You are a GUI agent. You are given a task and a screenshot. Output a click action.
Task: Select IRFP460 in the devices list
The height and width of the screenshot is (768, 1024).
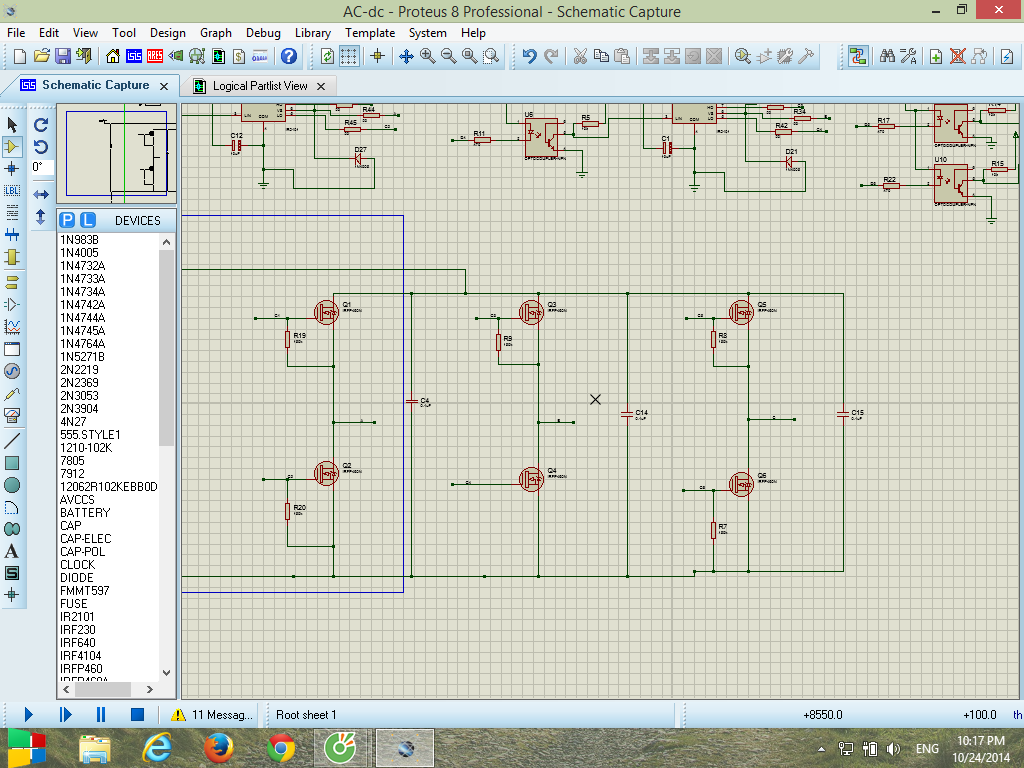point(80,668)
